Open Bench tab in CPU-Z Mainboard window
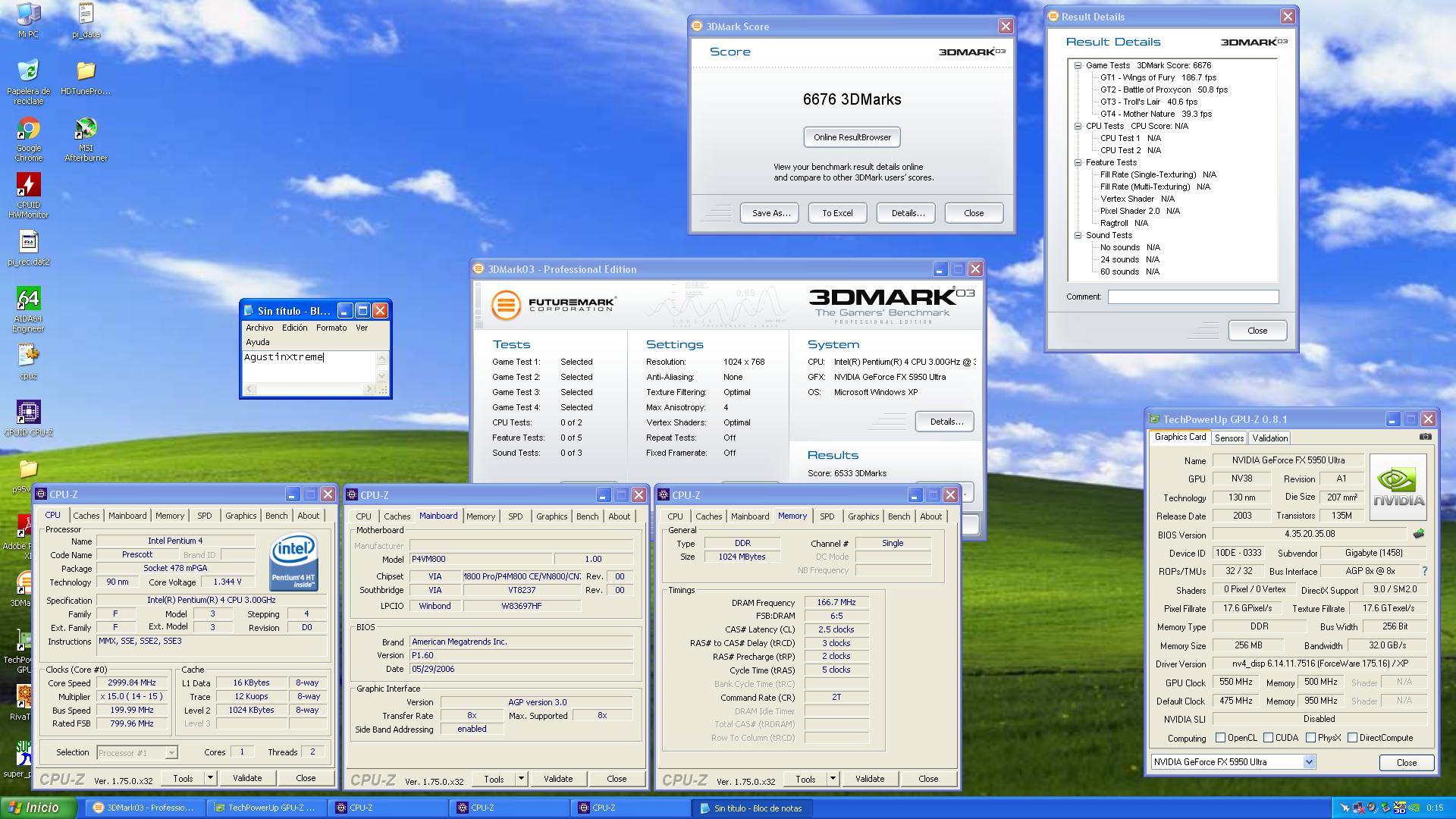This screenshot has width=1456, height=819. [x=588, y=516]
